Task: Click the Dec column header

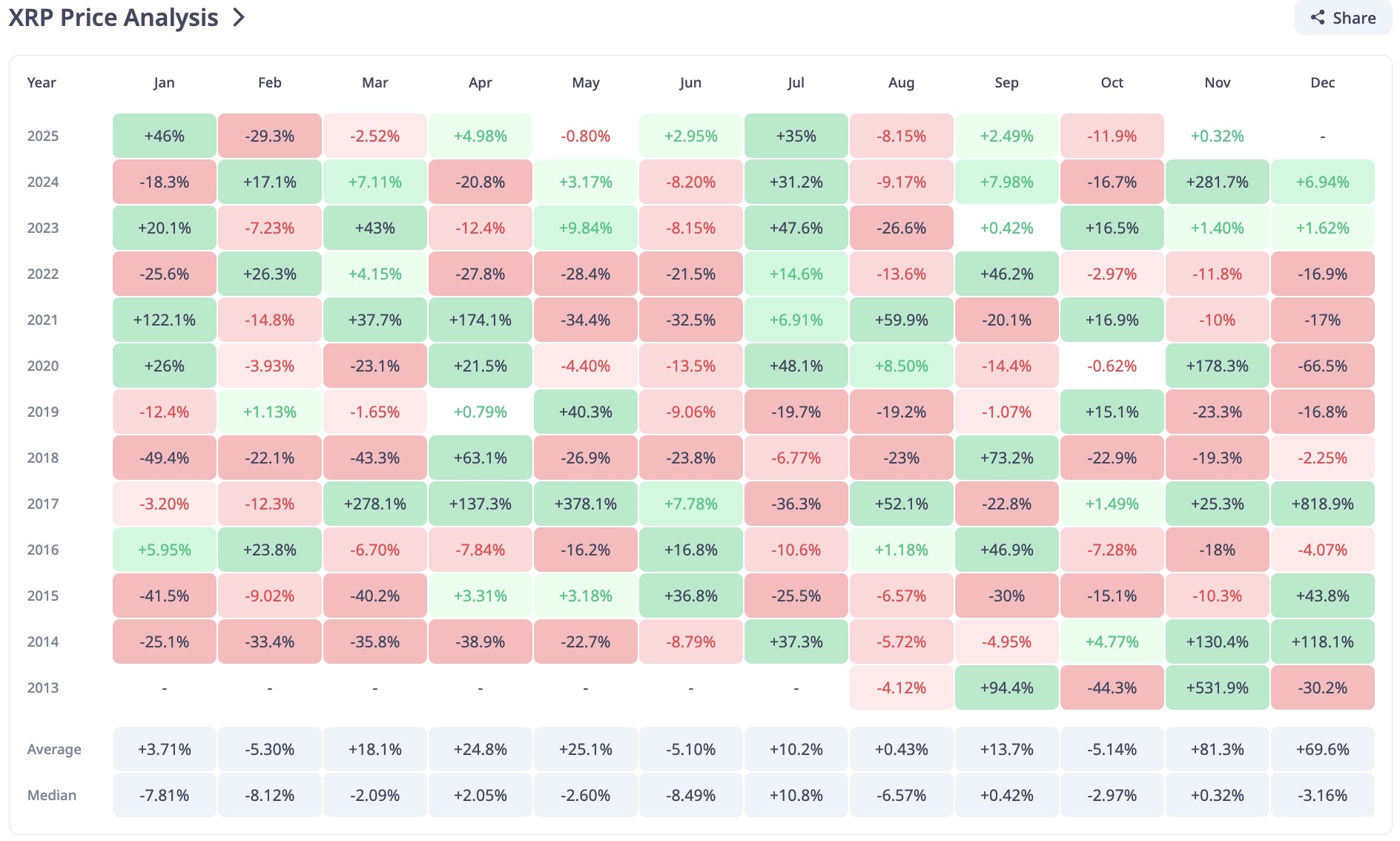Action: click(1322, 83)
